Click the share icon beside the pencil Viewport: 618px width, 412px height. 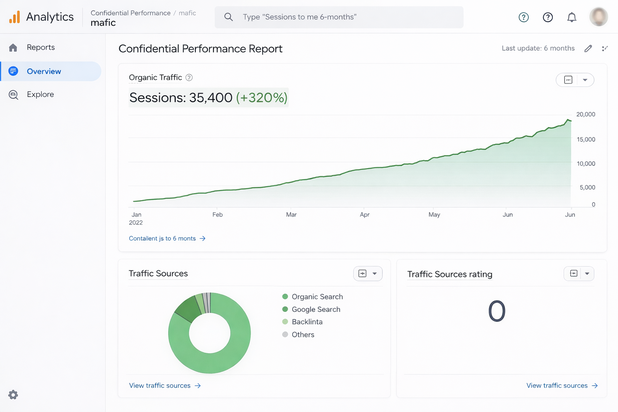[604, 48]
